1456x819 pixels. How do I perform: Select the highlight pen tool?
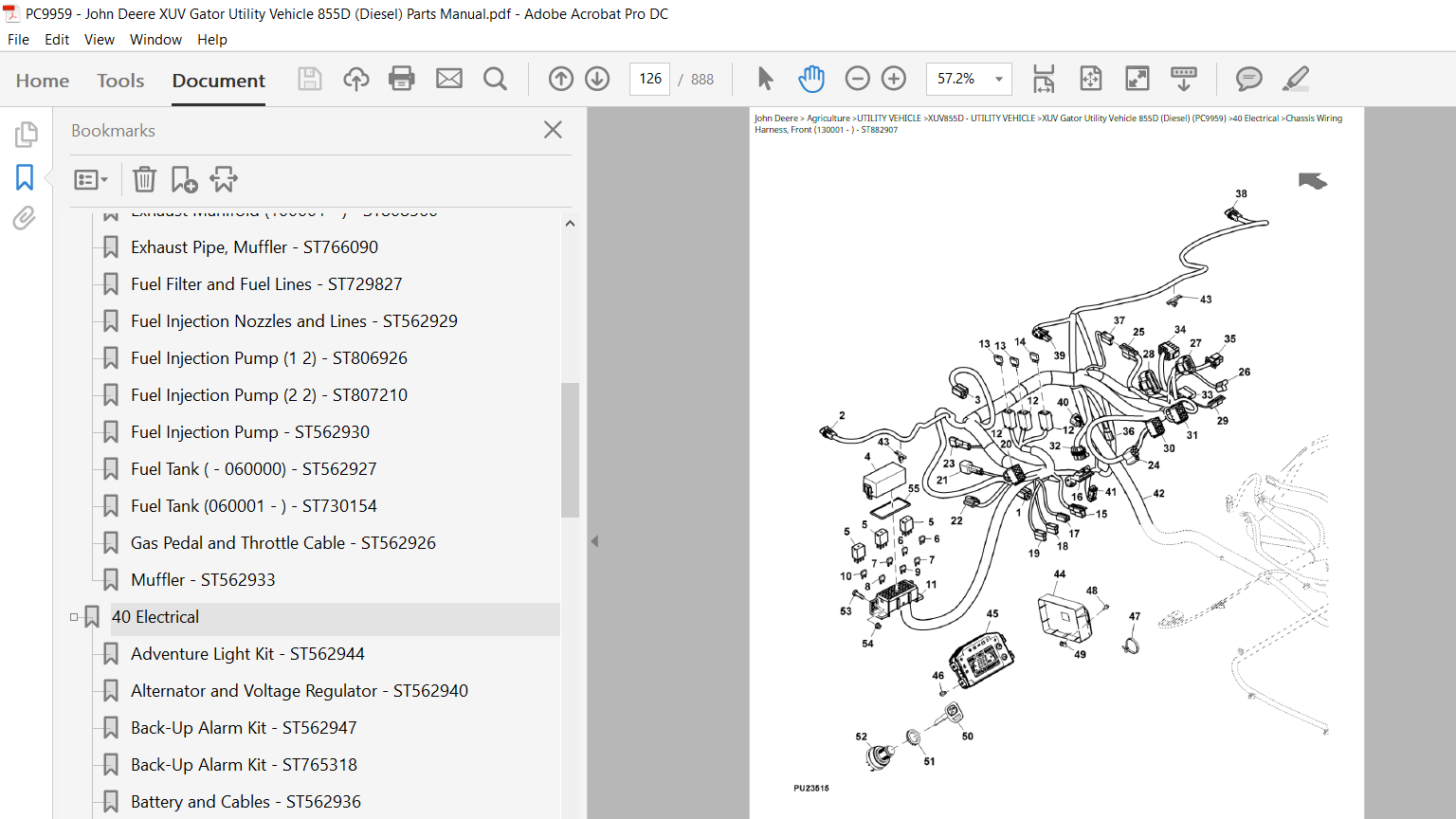pyautogui.click(x=1296, y=79)
